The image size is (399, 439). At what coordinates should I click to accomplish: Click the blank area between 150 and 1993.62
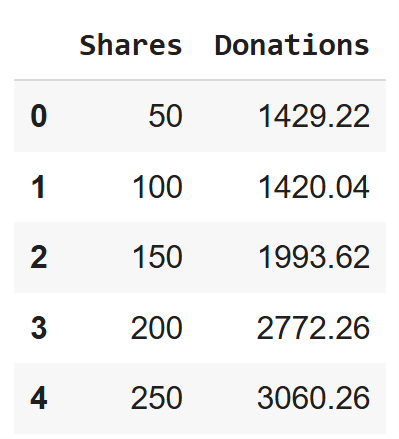(x=220, y=257)
